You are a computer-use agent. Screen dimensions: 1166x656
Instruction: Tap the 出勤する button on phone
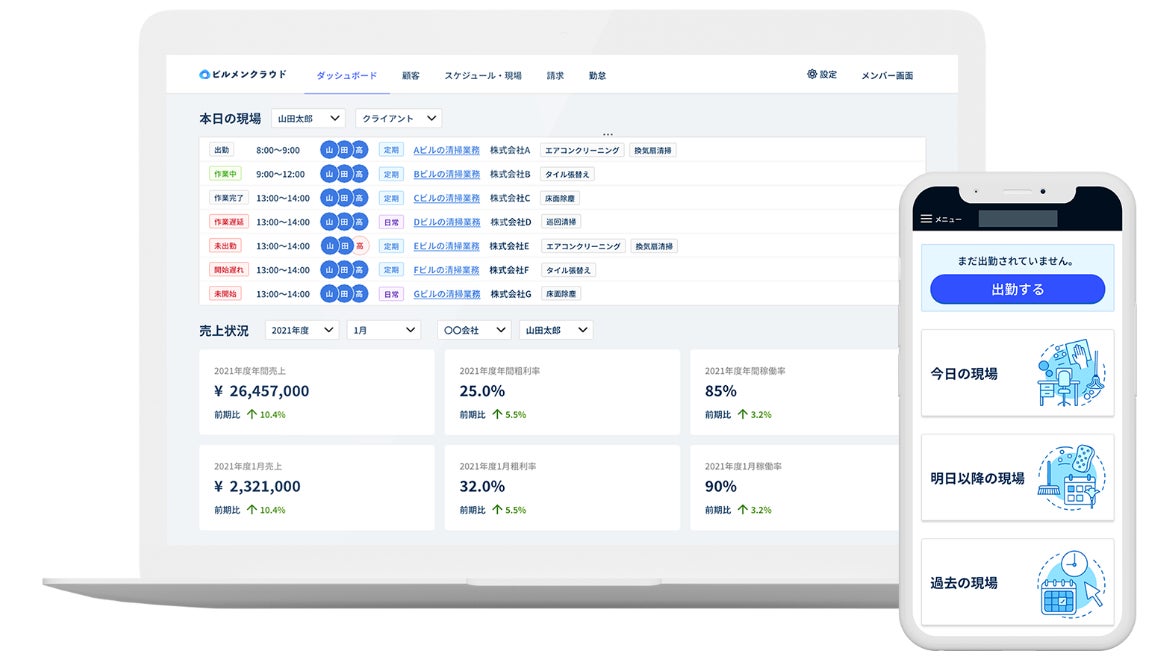[x=1017, y=289]
